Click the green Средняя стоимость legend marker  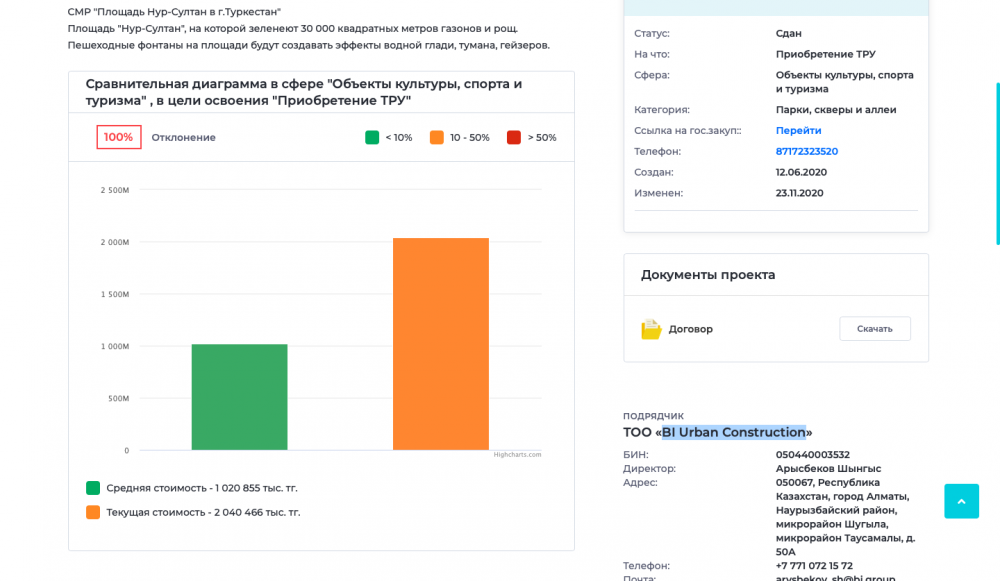point(93,488)
